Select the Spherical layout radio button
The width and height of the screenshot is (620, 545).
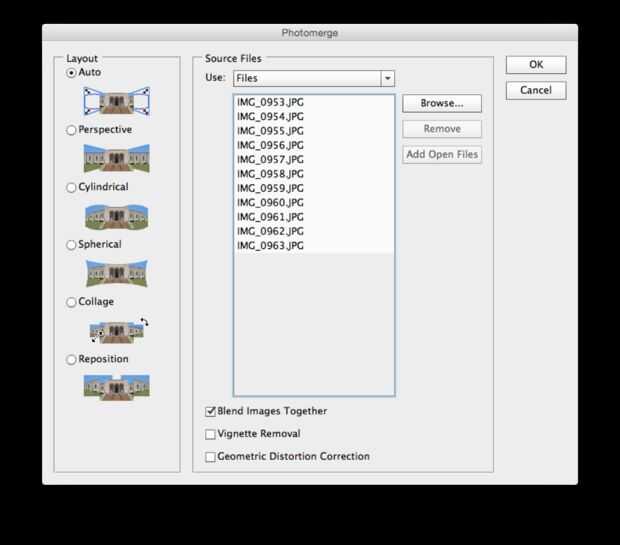coord(71,245)
